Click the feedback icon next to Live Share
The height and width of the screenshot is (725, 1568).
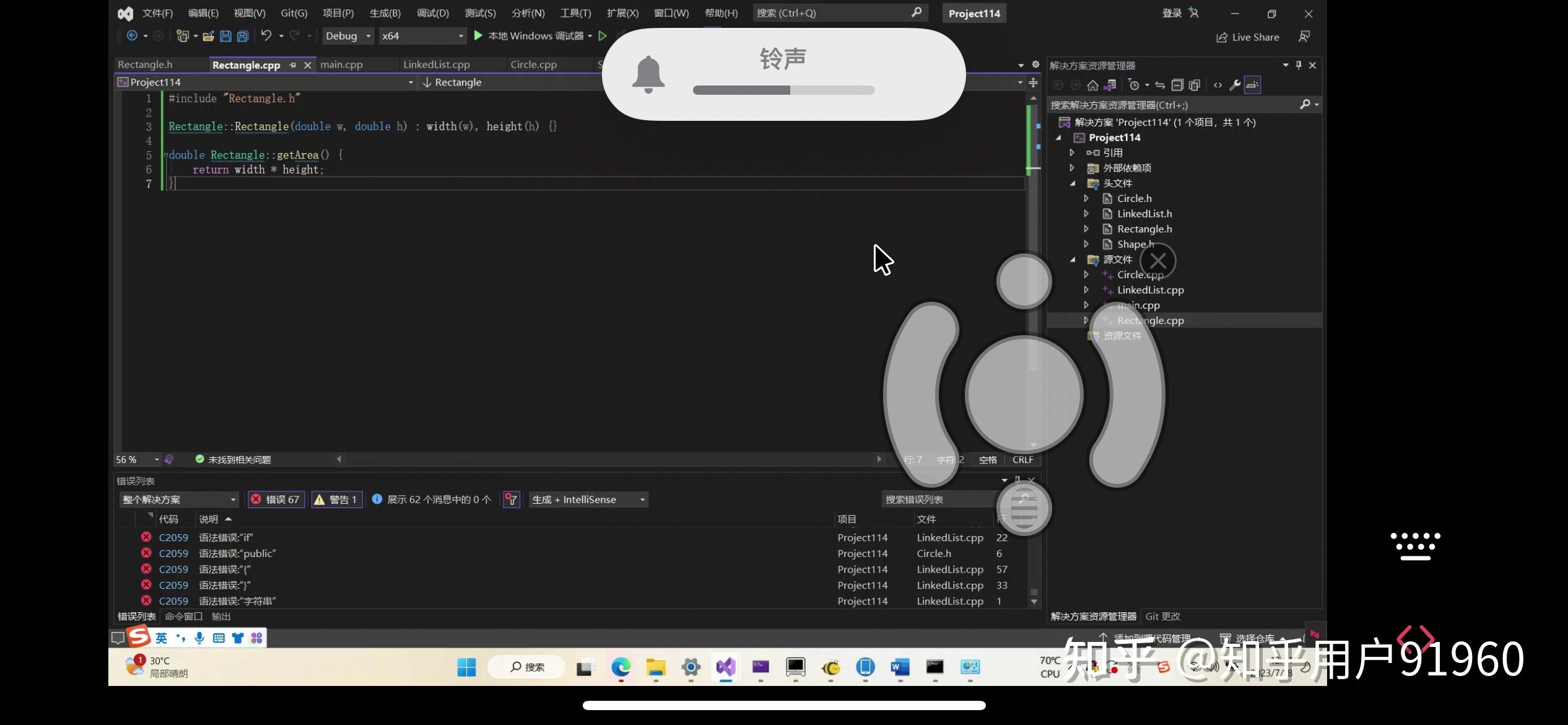(x=1304, y=37)
